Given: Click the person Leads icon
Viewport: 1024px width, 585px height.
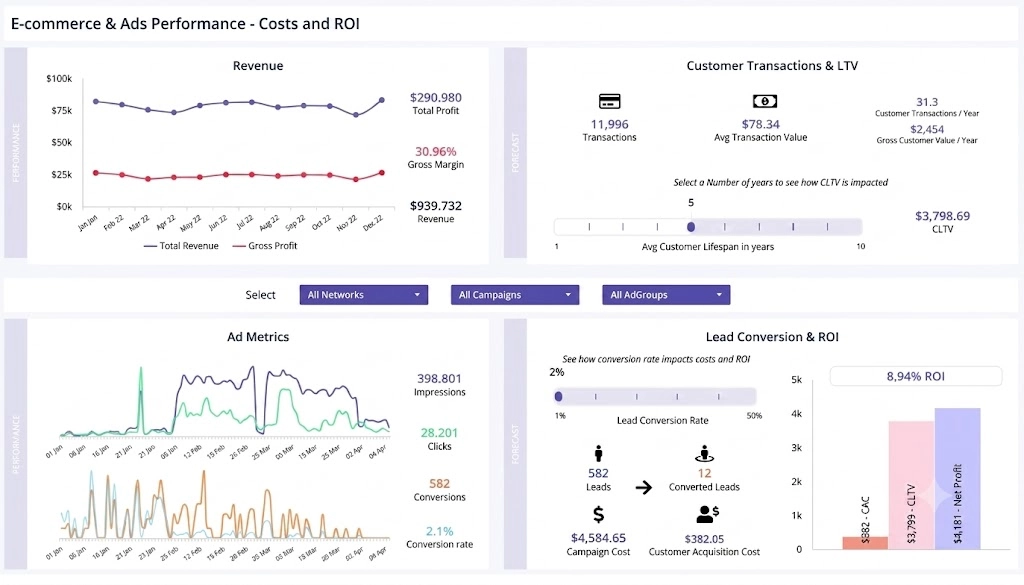Looking at the screenshot, I should 598,453.
